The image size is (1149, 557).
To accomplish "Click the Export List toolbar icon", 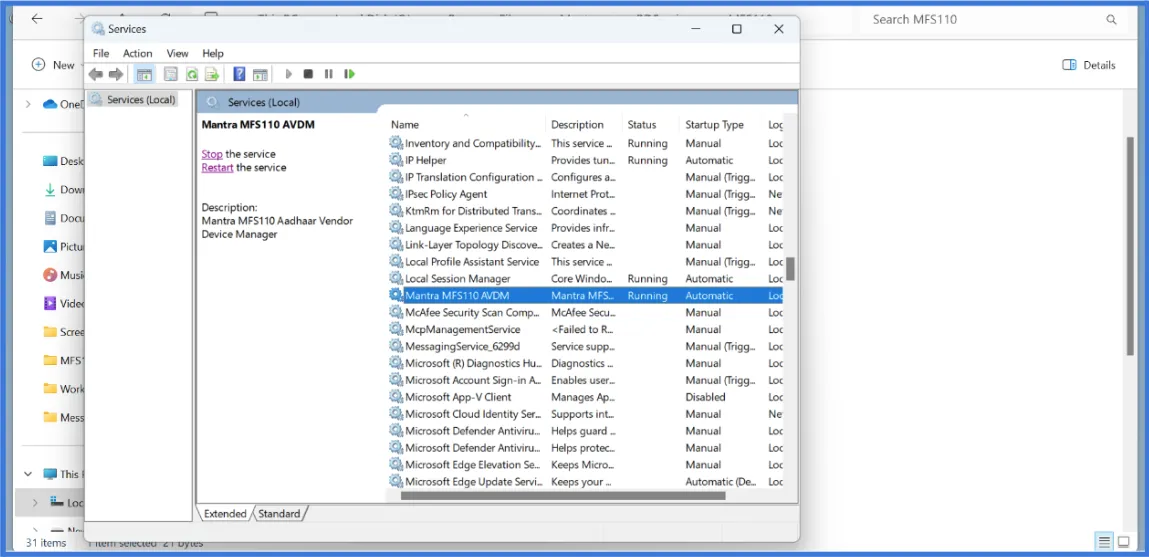I will (x=212, y=74).
